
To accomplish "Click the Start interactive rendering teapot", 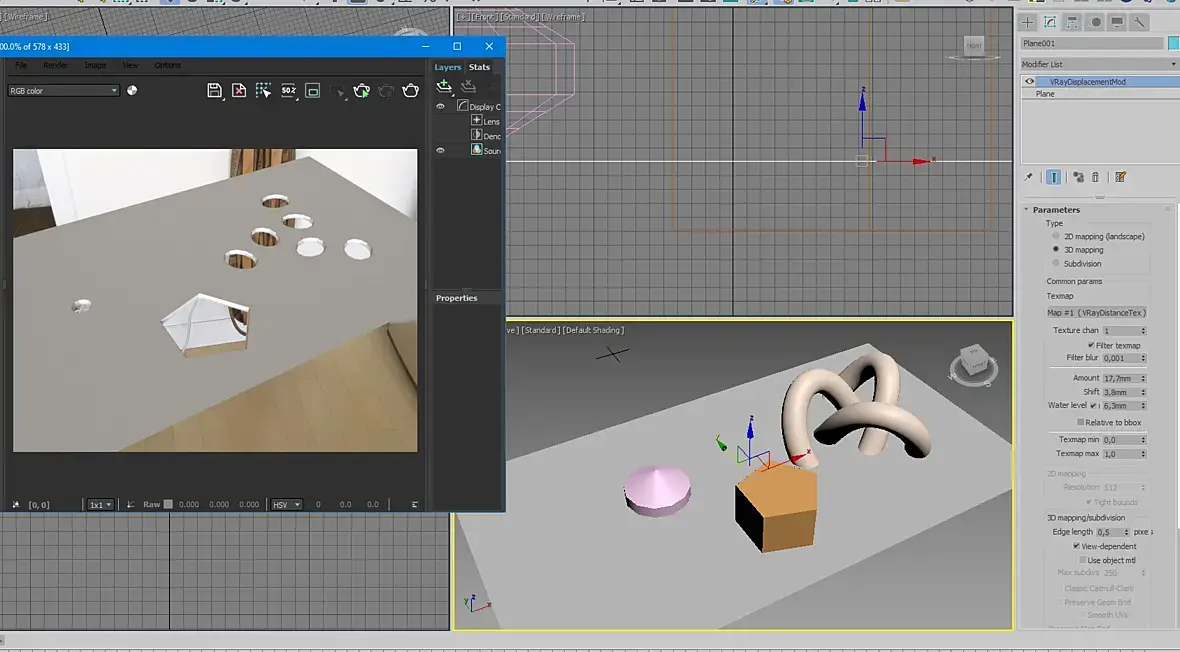I will pos(362,91).
